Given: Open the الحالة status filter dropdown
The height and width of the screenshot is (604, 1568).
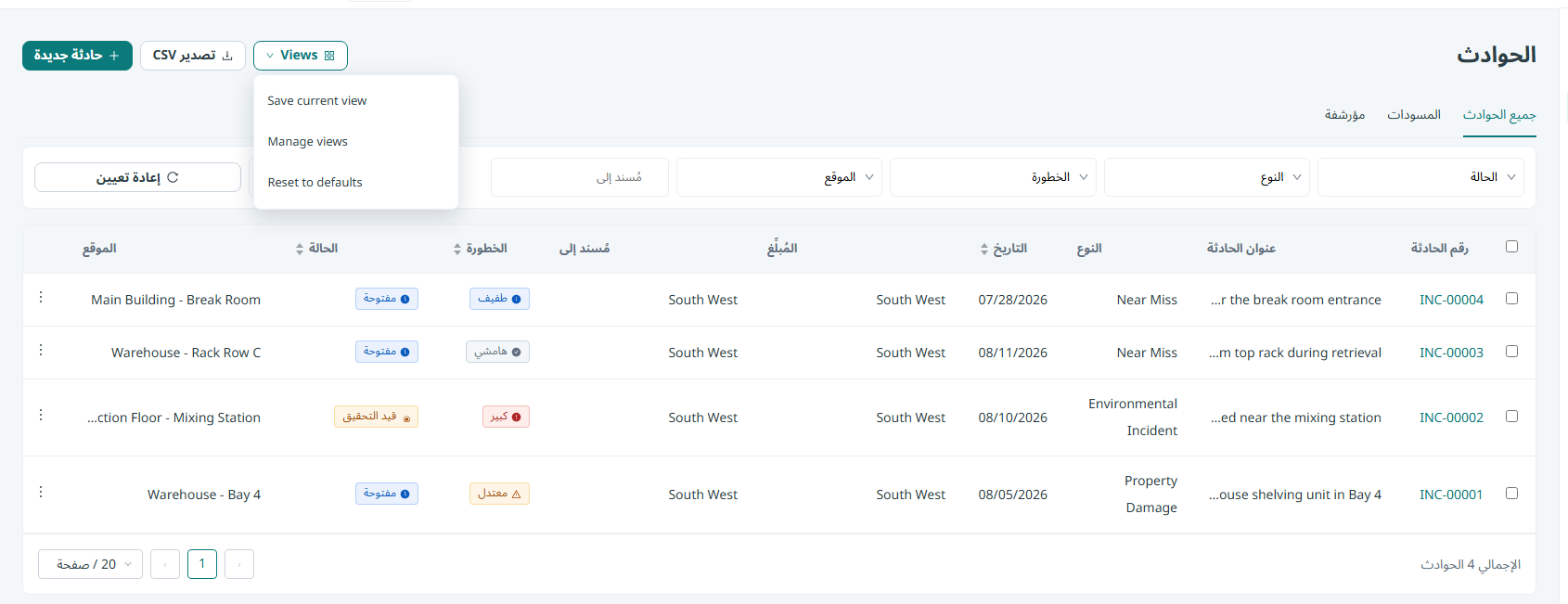Looking at the screenshot, I should pyautogui.click(x=1420, y=177).
